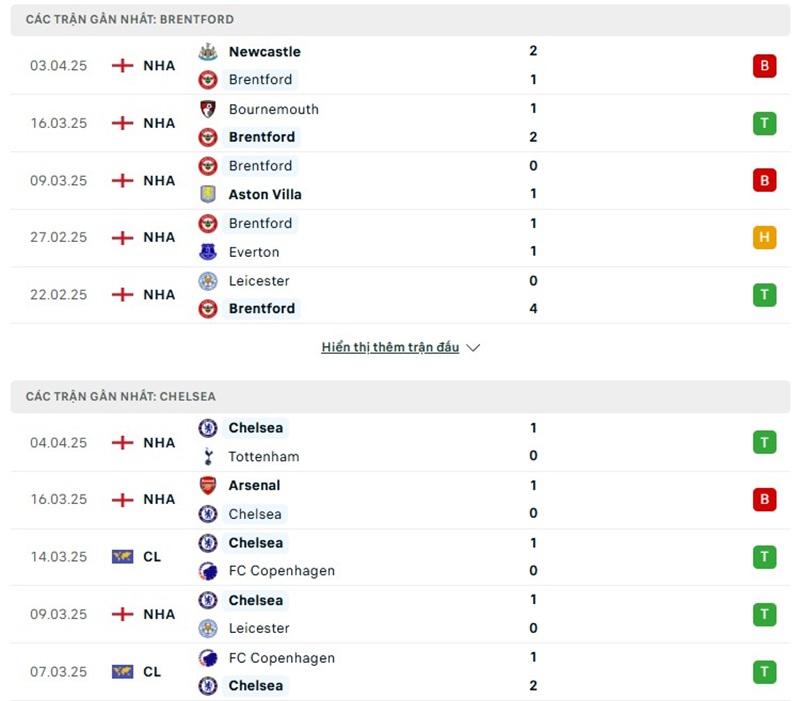Click the green T result badge for 16.03.25

pos(764,123)
